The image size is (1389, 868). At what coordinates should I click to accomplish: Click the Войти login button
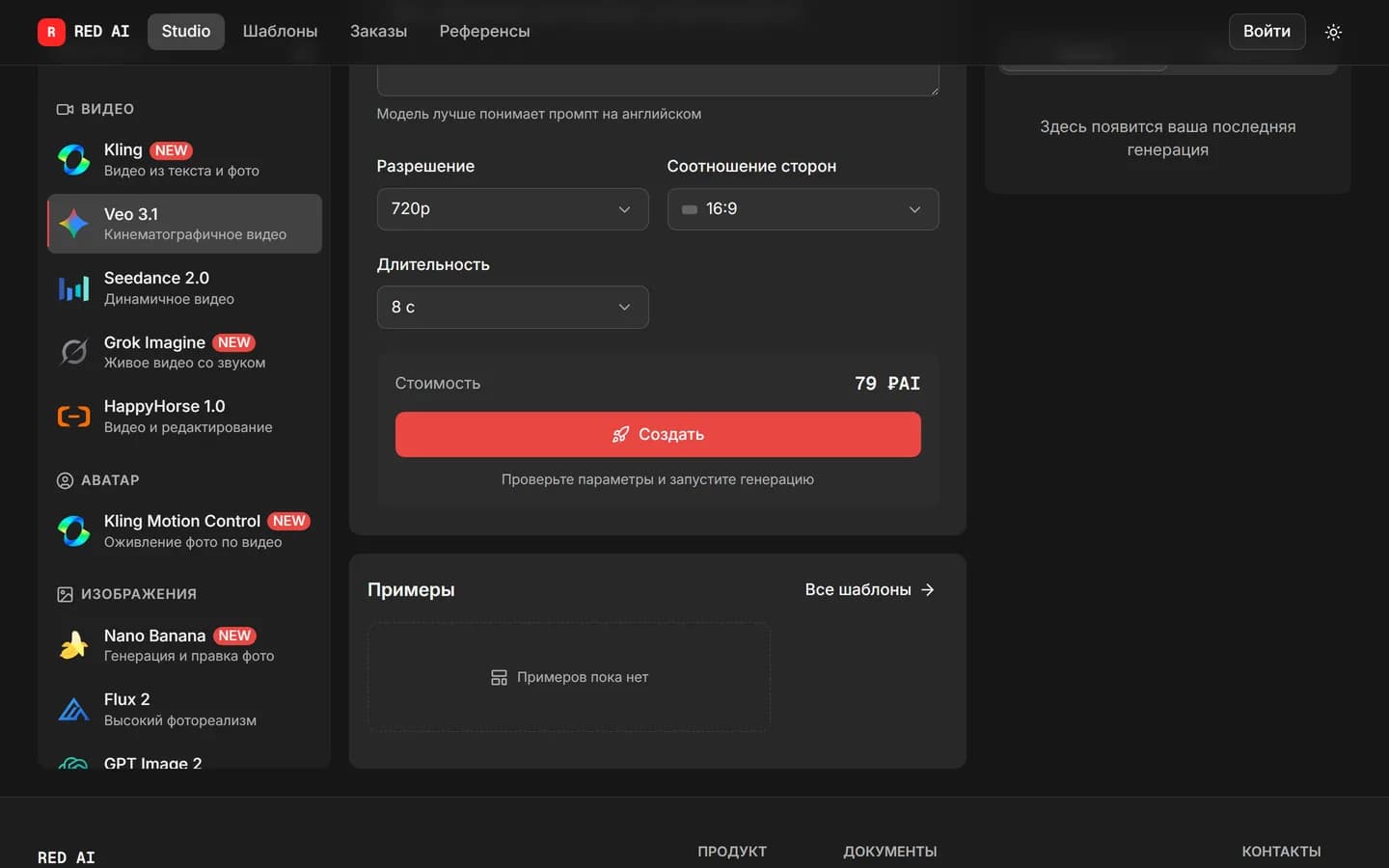(x=1266, y=32)
